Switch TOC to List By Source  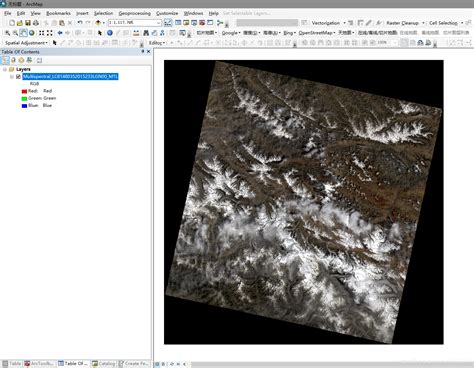point(13,60)
